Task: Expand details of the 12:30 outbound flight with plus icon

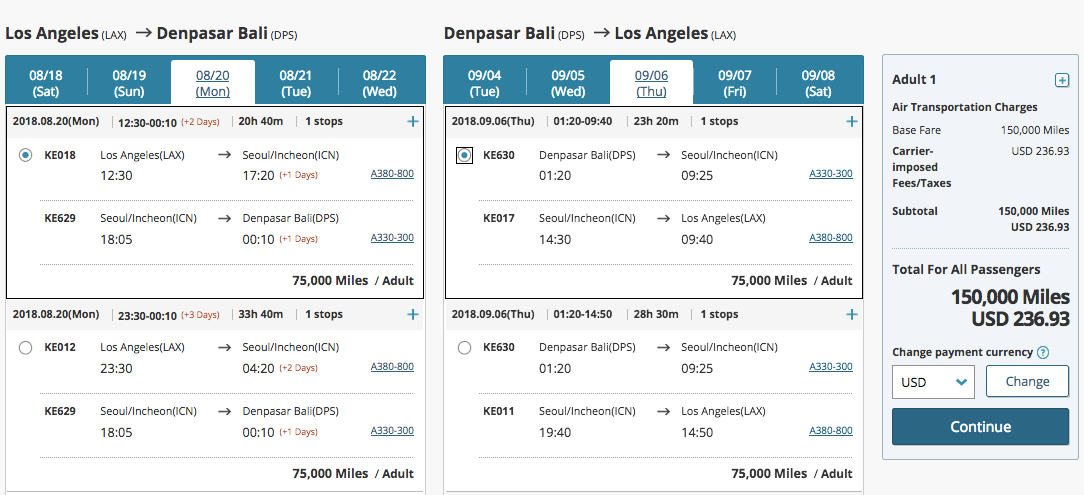Action: (413, 121)
